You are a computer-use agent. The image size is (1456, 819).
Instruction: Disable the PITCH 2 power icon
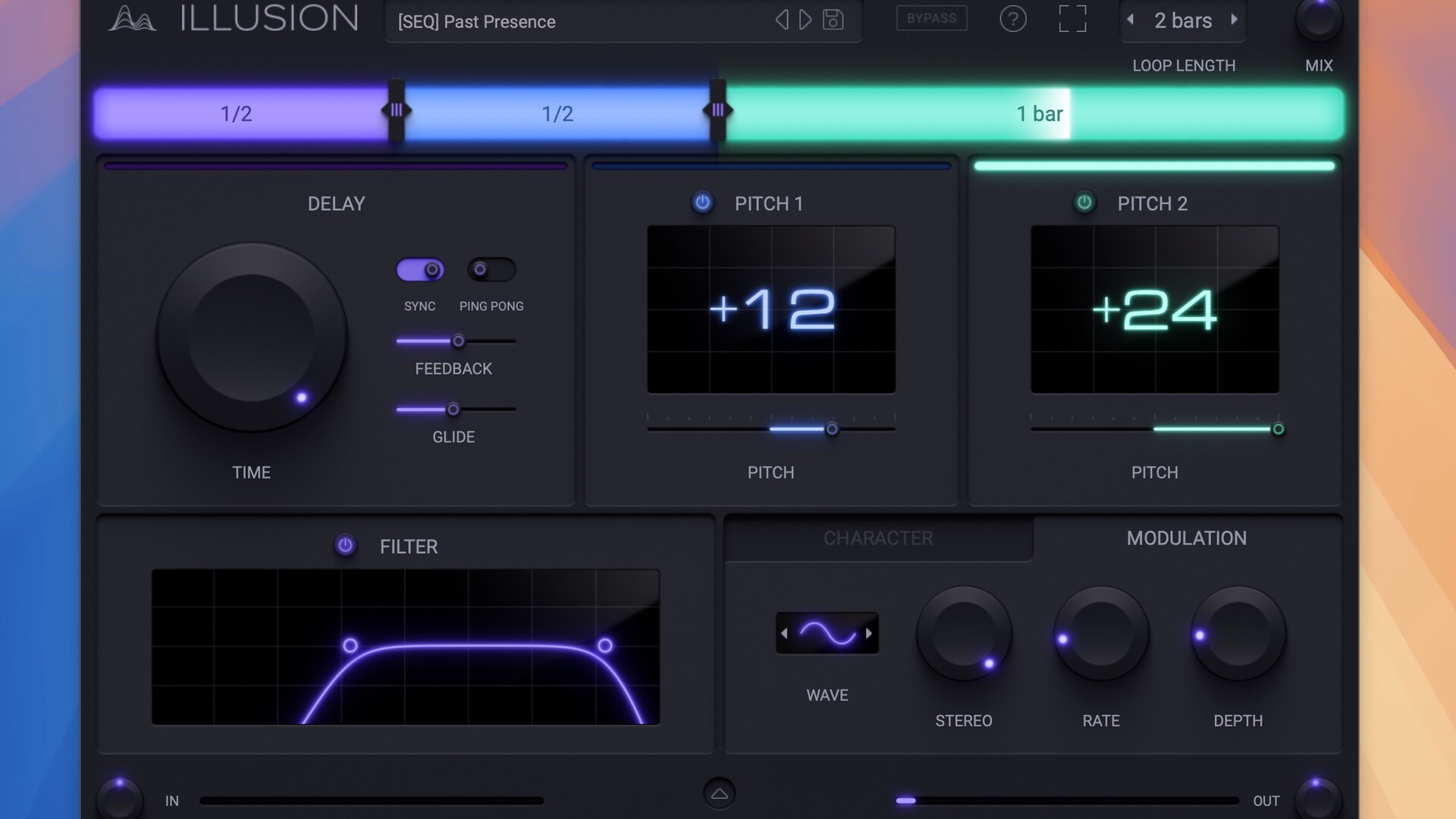1086,203
